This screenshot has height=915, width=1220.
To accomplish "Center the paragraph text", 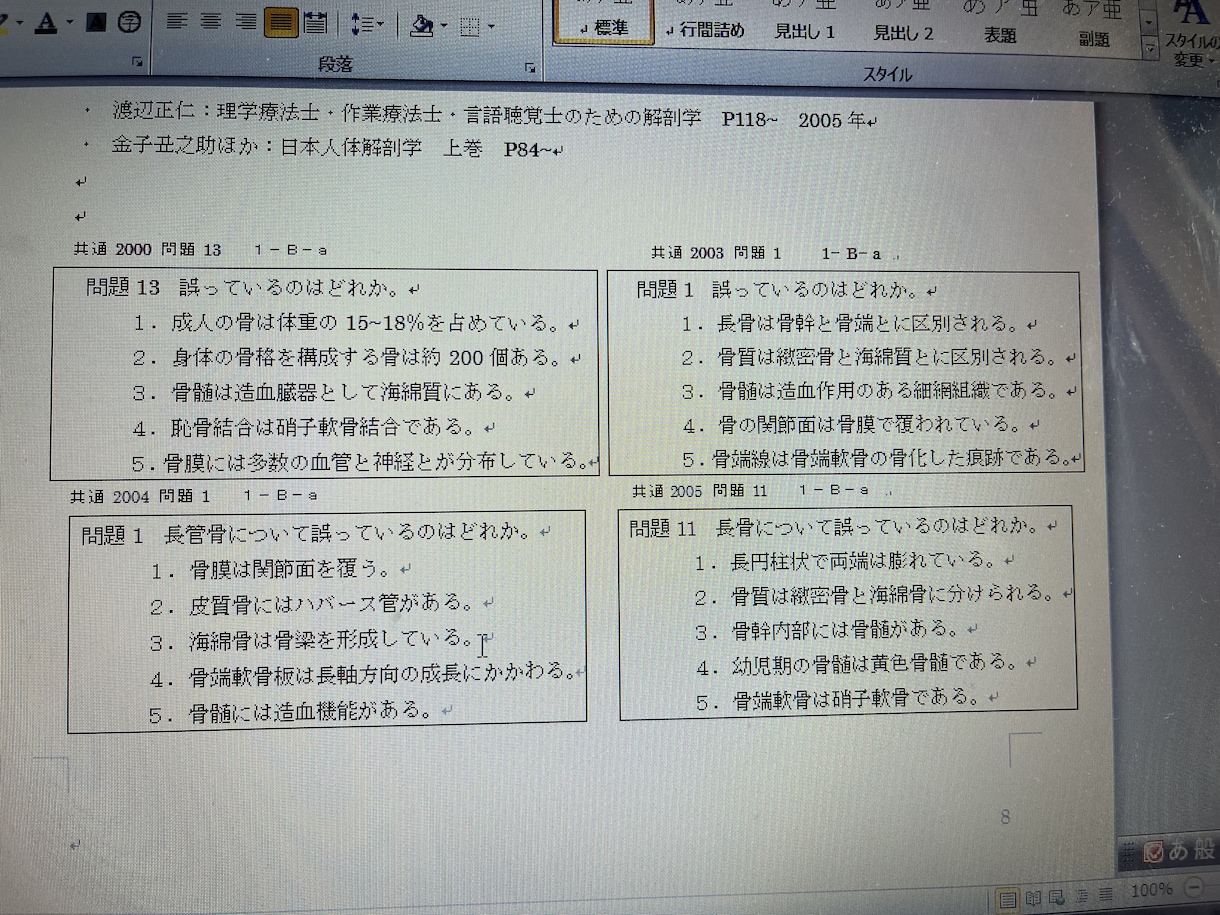I will click(x=212, y=21).
